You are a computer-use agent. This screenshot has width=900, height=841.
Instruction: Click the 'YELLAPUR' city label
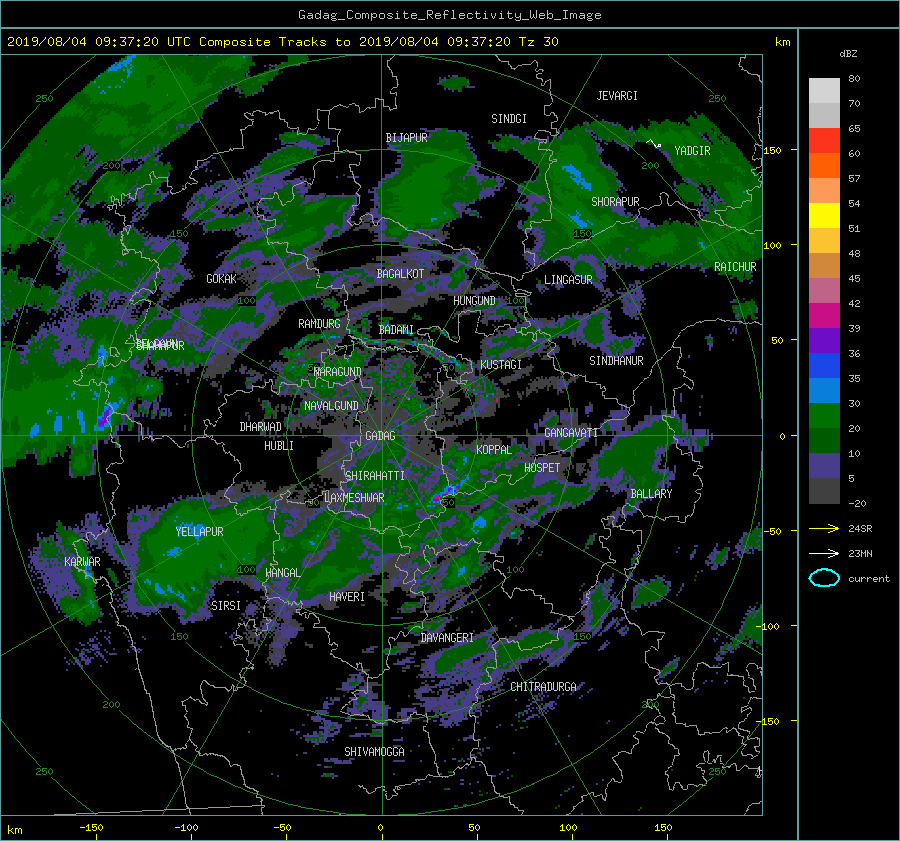tap(199, 532)
